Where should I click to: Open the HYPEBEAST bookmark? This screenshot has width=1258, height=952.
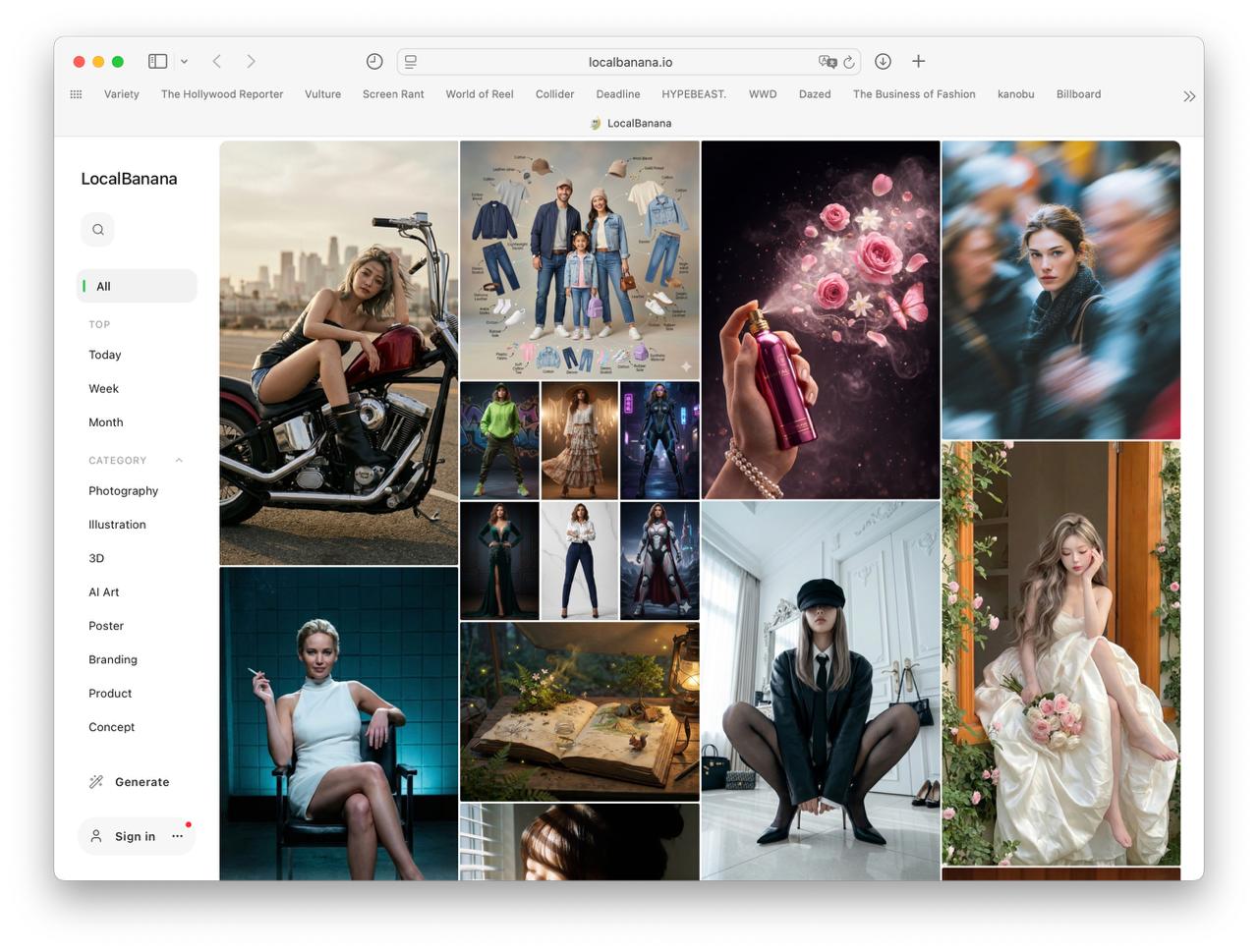[693, 94]
